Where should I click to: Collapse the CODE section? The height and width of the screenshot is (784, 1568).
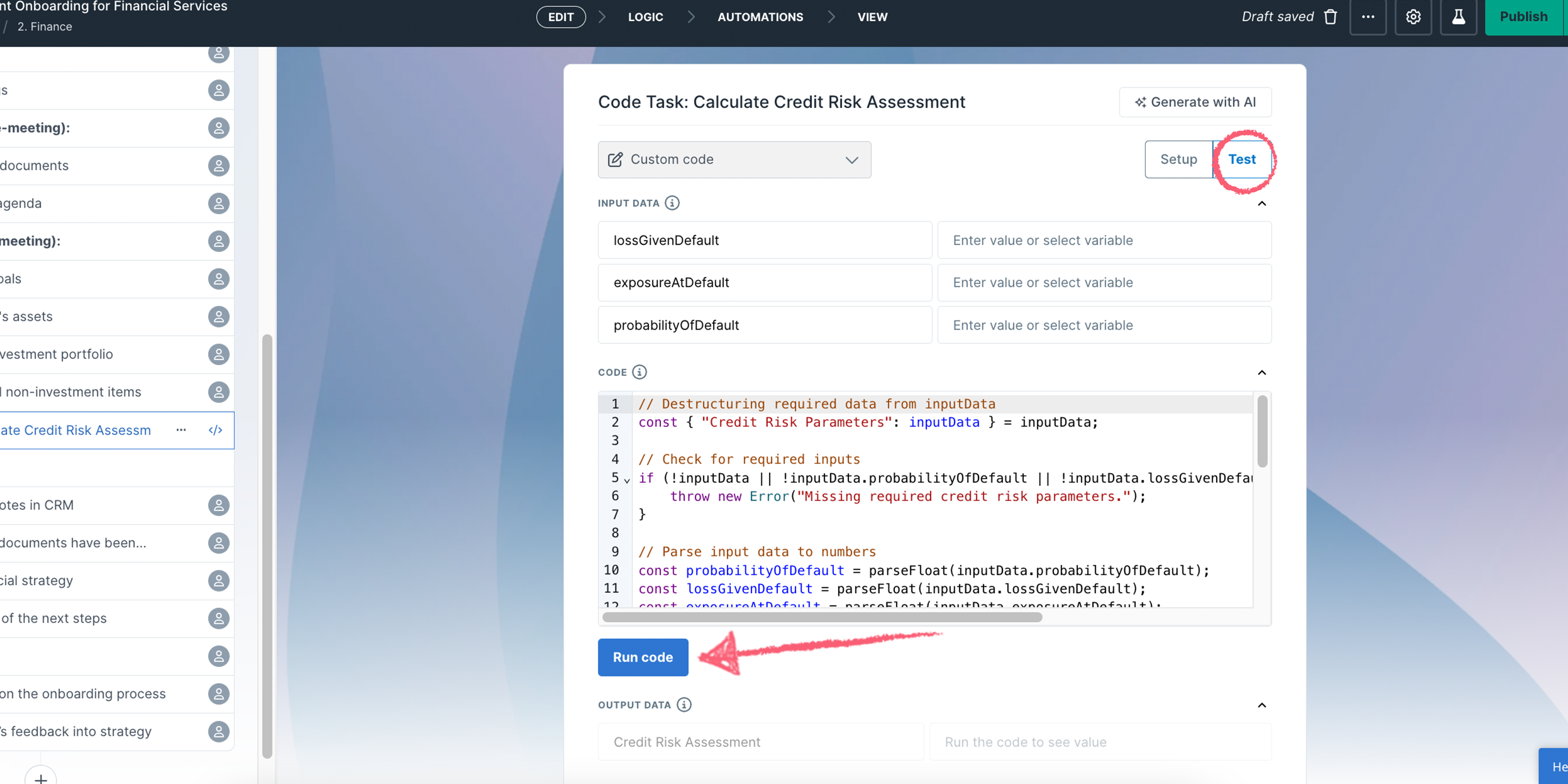pyautogui.click(x=1262, y=372)
